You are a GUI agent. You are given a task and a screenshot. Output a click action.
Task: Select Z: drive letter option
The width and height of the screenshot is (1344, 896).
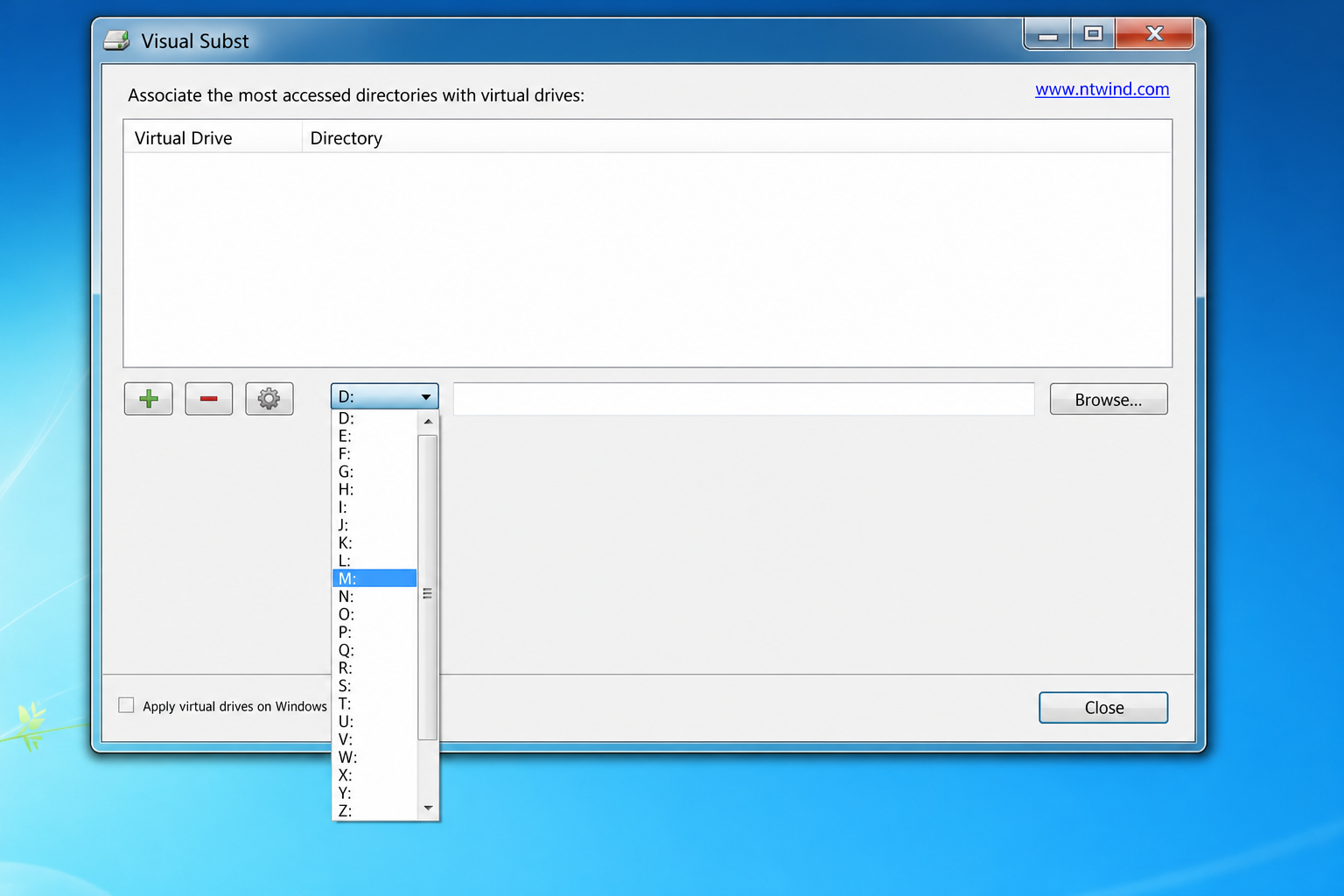pyautogui.click(x=374, y=811)
